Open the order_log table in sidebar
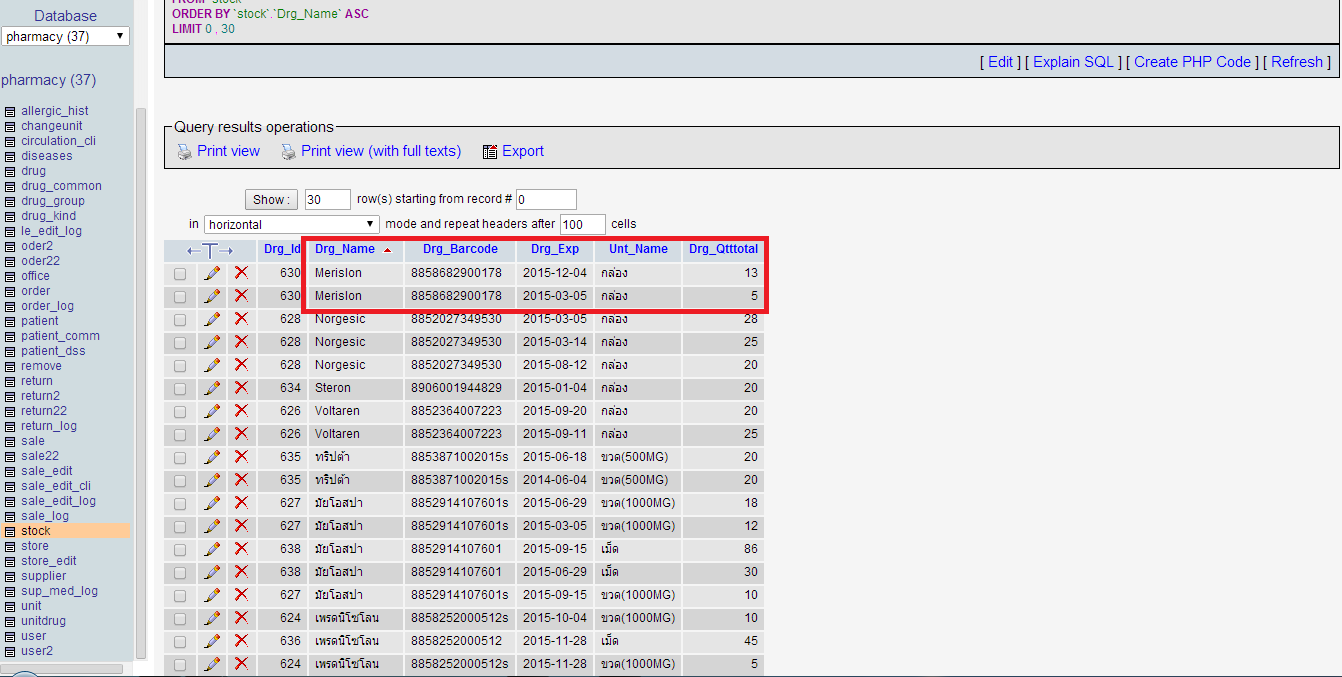 pyautogui.click(x=47, y=306)
